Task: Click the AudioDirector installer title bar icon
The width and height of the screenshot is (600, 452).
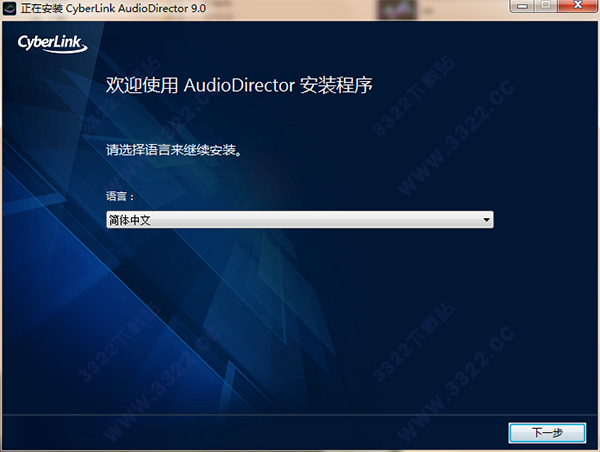Action: coord(10,8)
